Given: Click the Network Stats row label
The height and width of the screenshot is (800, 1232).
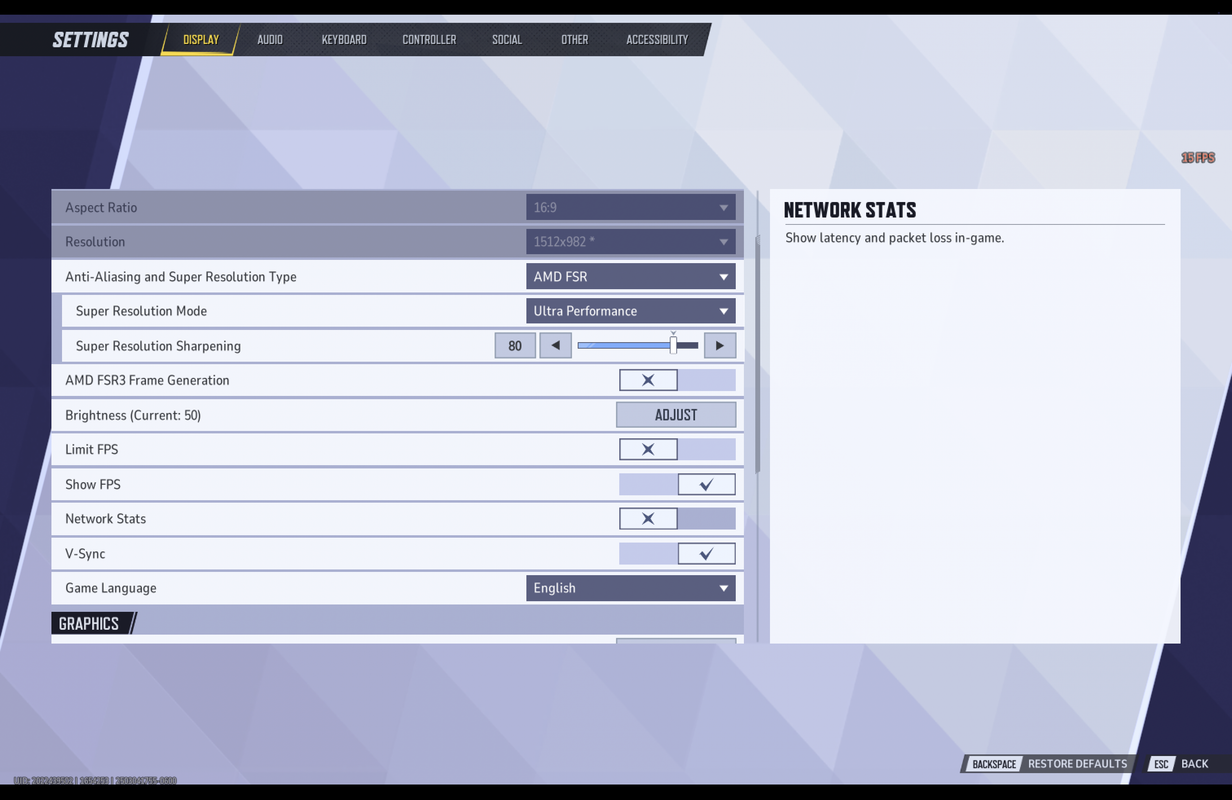Looking at the screenshot, I should tap(105, 519).
